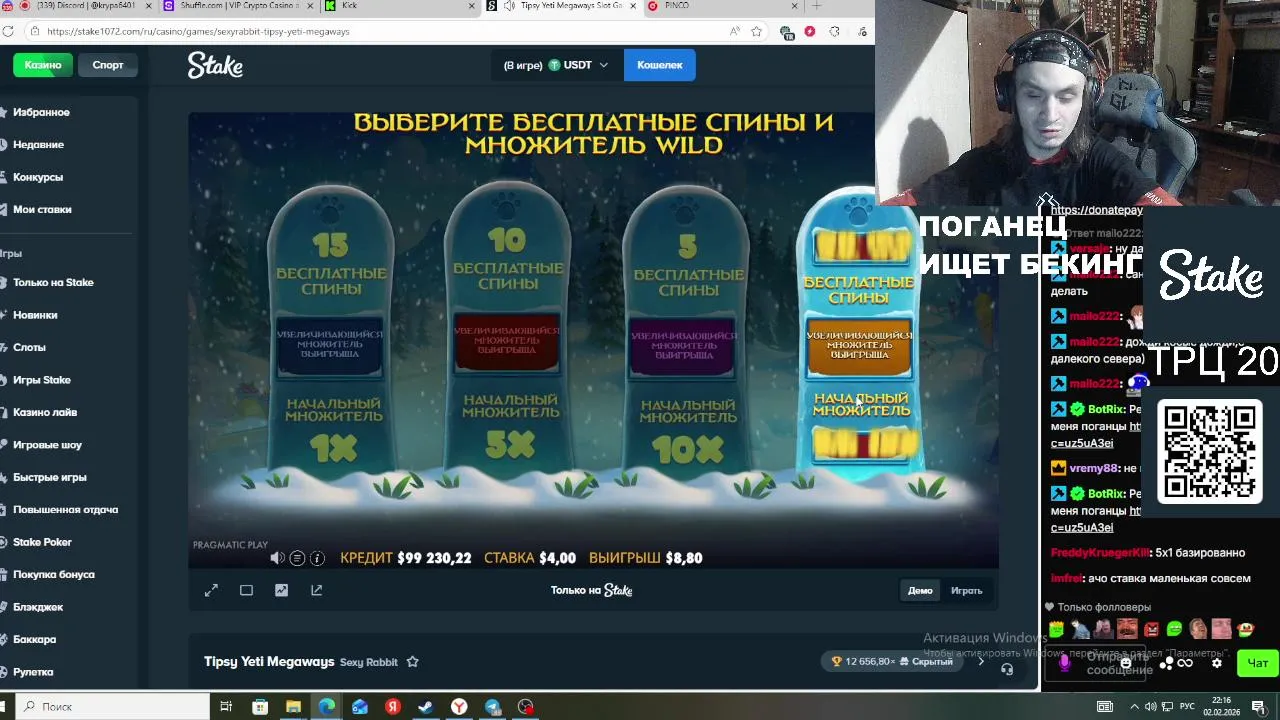The image size is (1280, 720).
Task: Open Конкурсы in the sidebar
Action: click(x=38, y=177)
